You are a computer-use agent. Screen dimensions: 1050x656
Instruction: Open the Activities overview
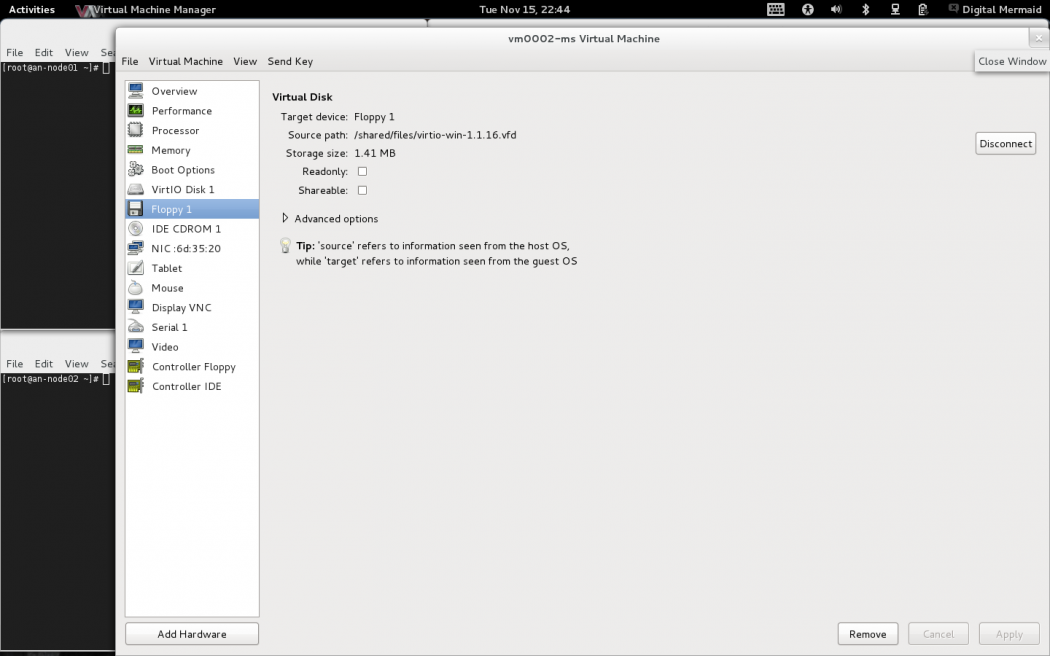coord(32,10)
